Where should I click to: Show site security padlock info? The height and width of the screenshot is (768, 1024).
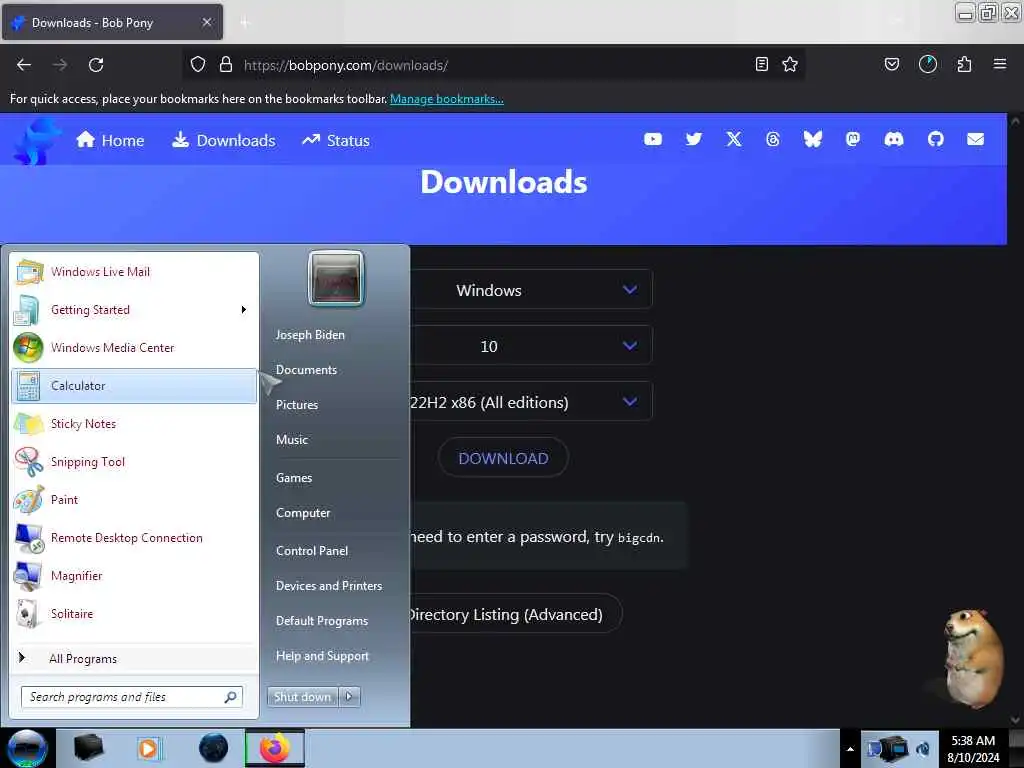coord(226,64)
